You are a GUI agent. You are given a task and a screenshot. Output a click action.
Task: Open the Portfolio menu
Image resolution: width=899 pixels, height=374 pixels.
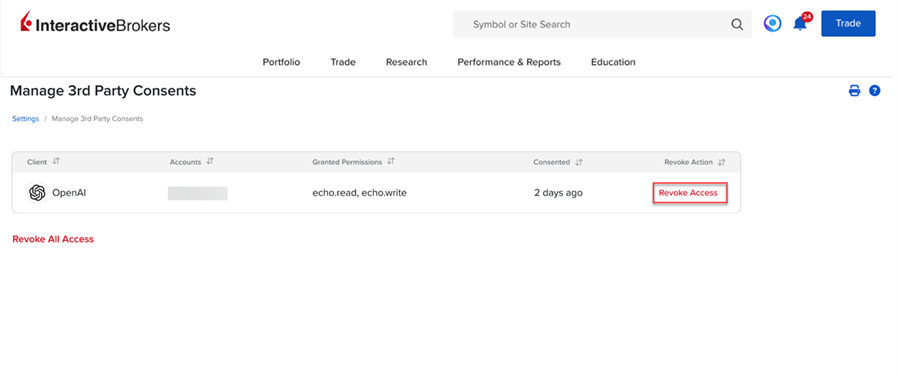click(281, 62)
